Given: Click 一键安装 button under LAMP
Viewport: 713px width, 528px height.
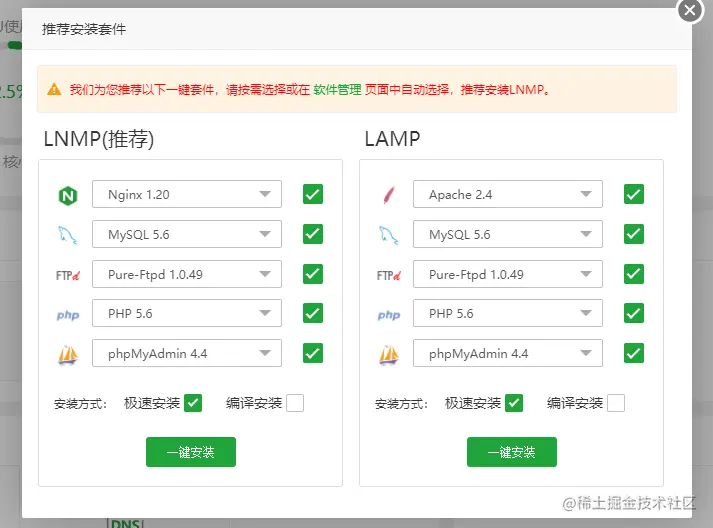Looking at the screenshot, I should click(512, 452).
